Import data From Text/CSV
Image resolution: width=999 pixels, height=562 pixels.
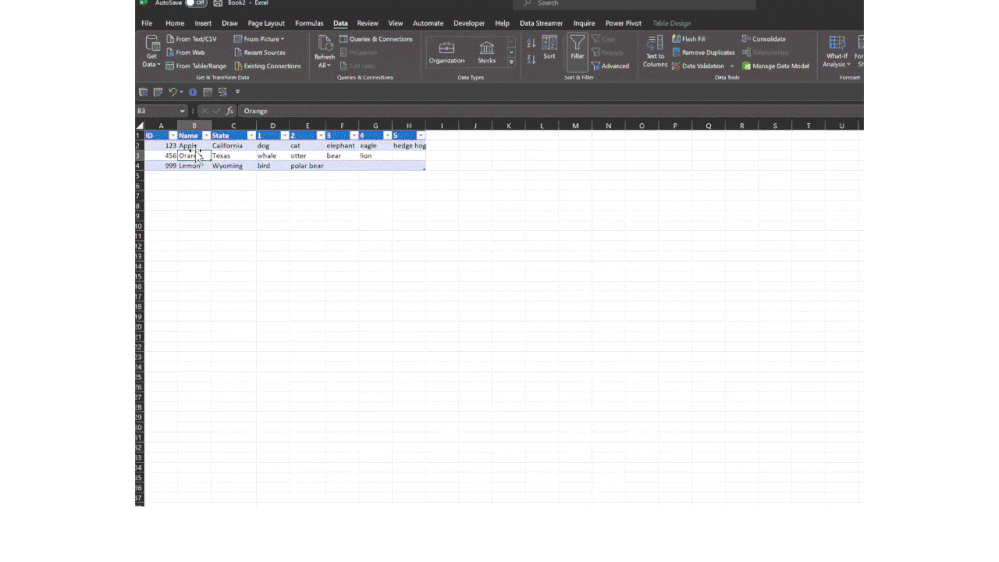click(x=191, y=39)
